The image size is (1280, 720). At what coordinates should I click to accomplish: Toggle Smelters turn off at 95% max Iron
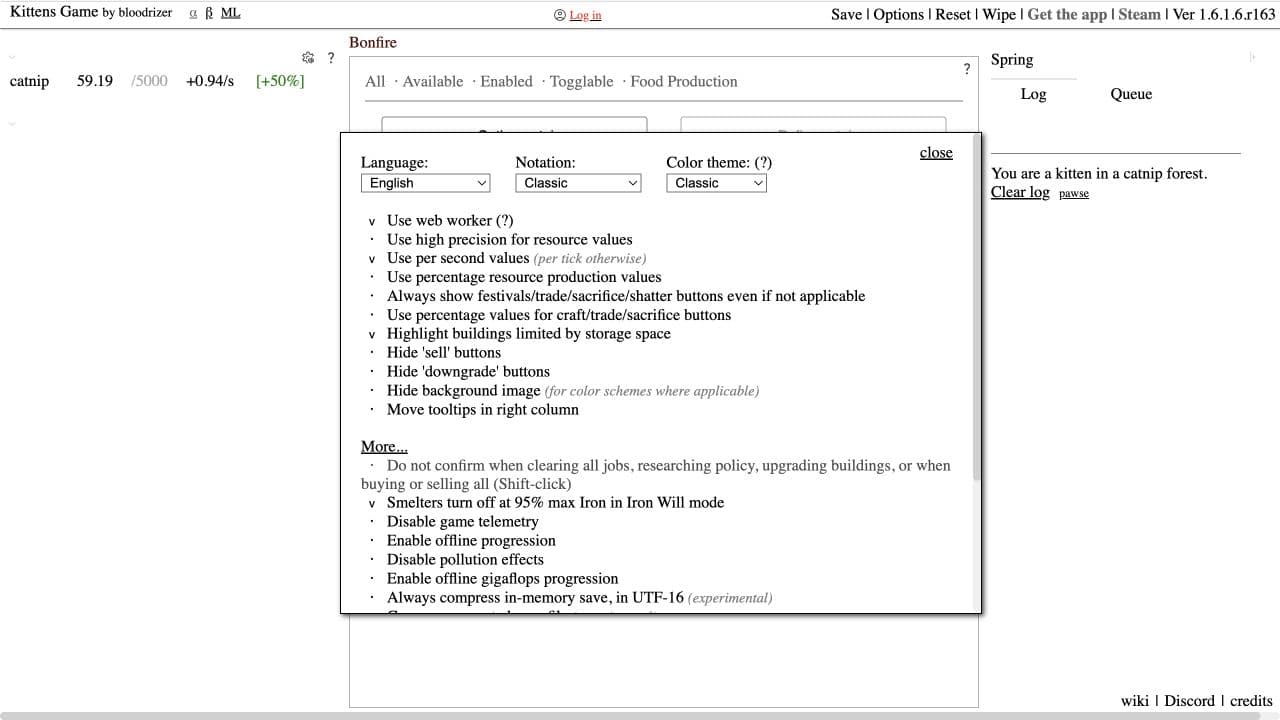coord(546,502)
